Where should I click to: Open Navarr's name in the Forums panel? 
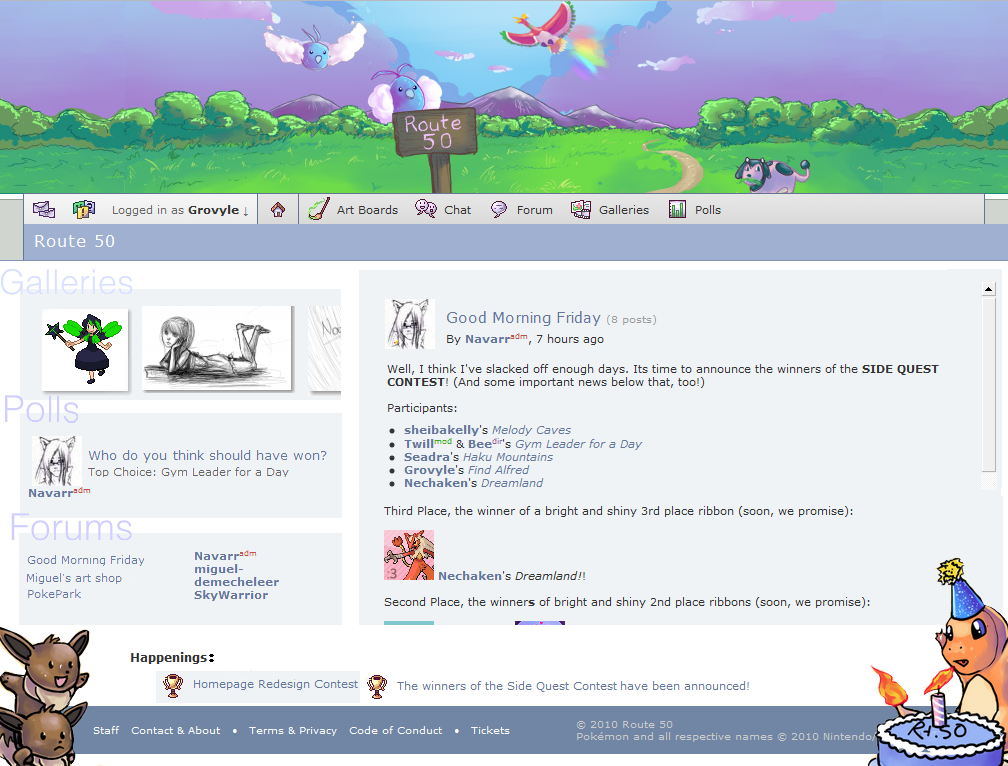point(217,556)
